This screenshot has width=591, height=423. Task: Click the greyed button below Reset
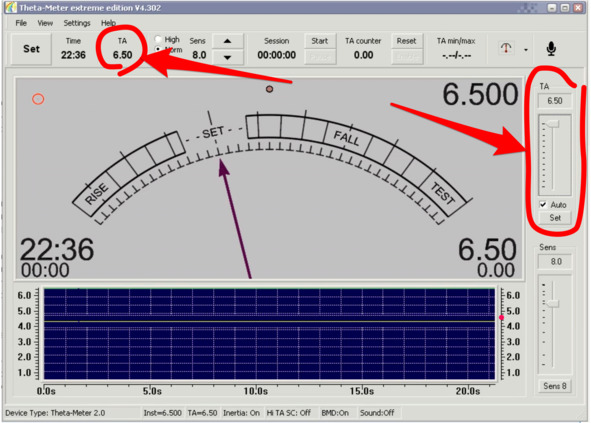tap(406, 57)
